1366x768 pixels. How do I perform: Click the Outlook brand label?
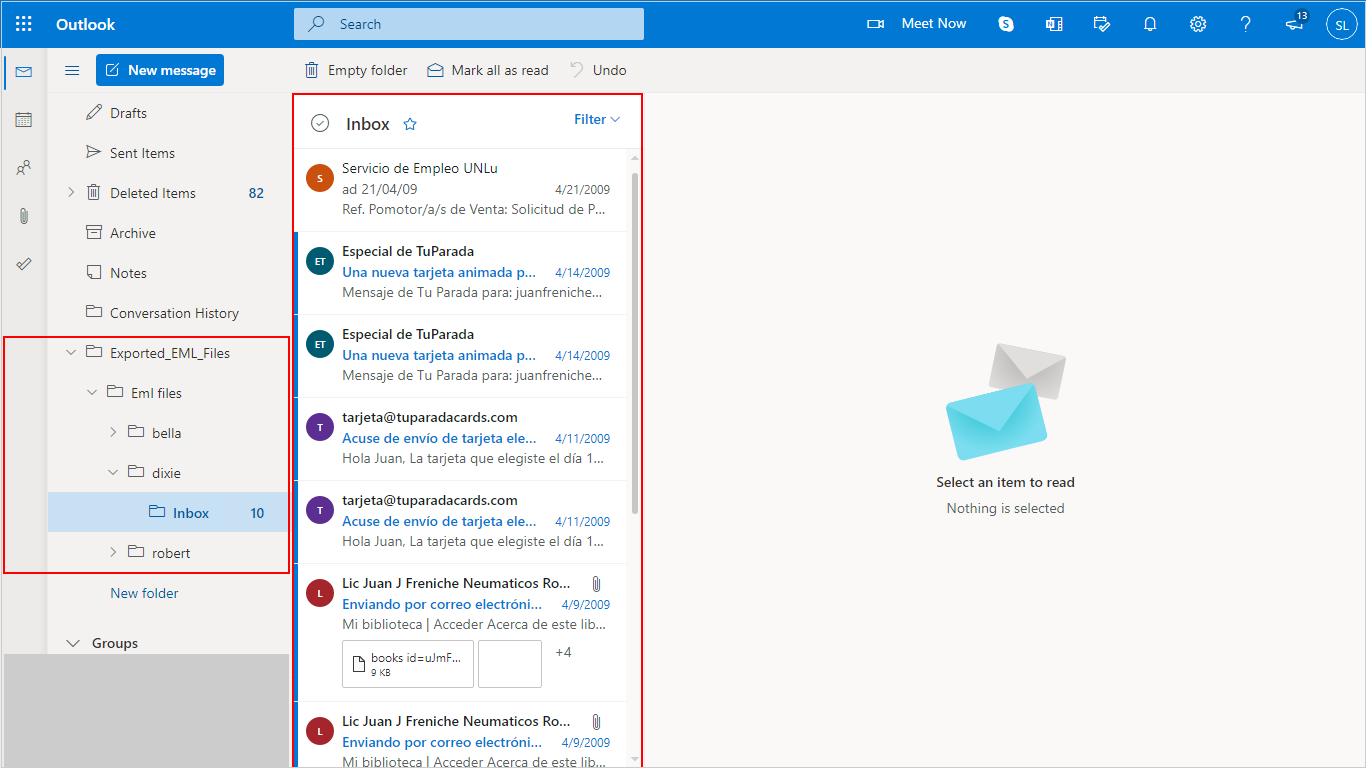(x=86, y=24)
